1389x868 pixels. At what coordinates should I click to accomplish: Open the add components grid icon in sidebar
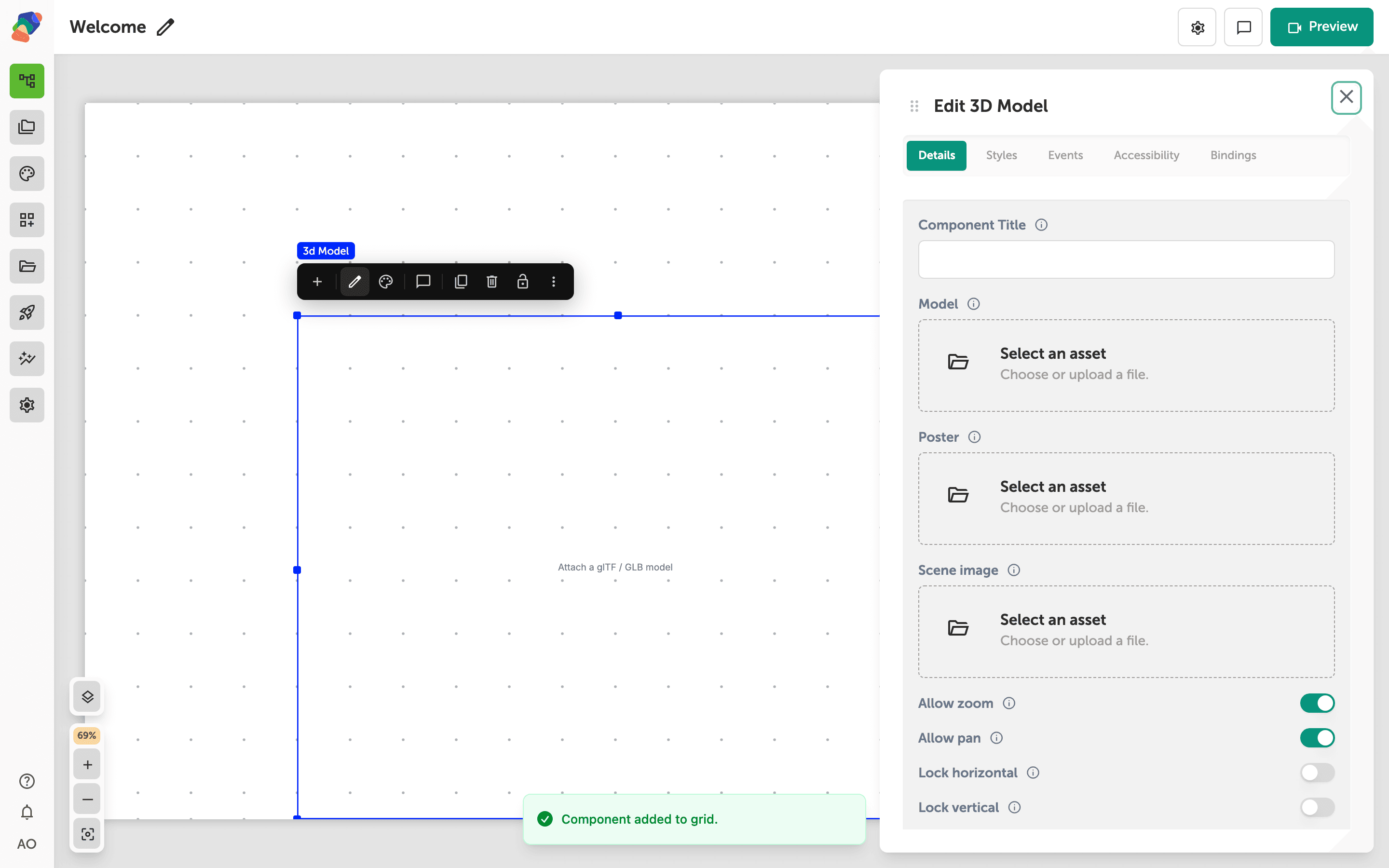(27, 220)
